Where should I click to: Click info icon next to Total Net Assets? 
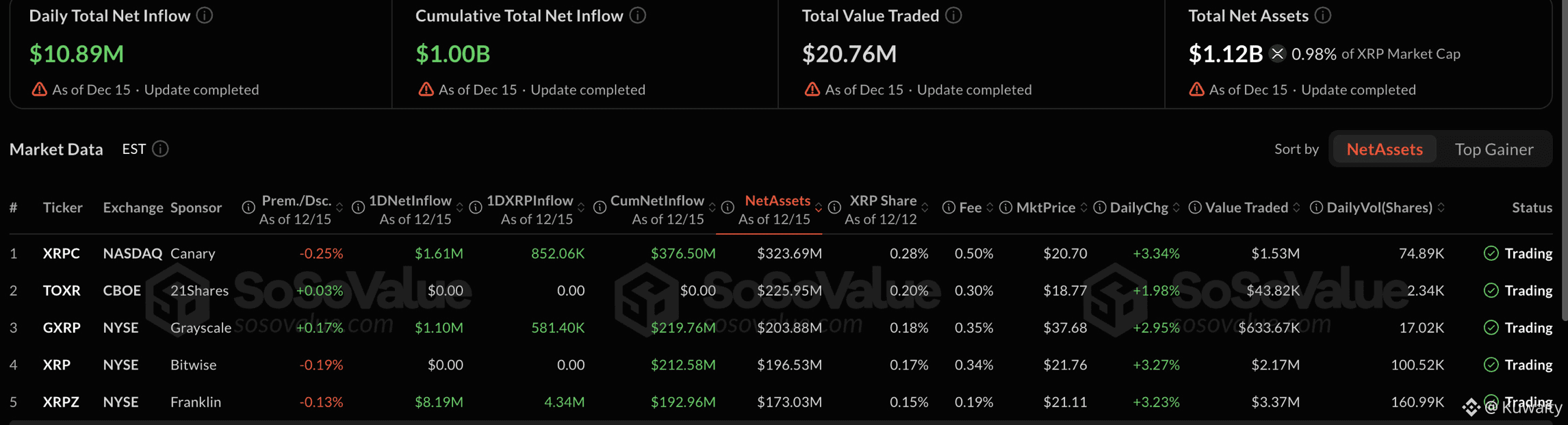[1323, 15]
